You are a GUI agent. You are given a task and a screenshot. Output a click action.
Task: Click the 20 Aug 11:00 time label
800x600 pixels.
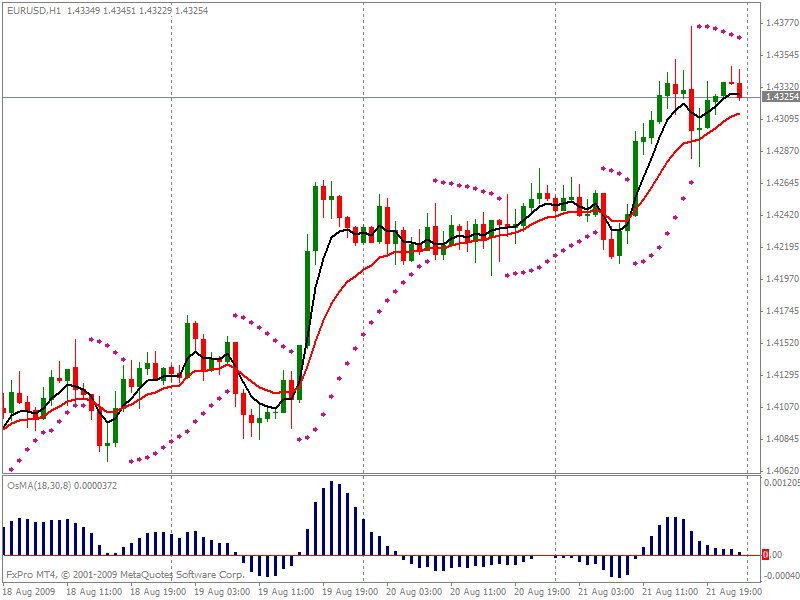click(x=476, y=592)
